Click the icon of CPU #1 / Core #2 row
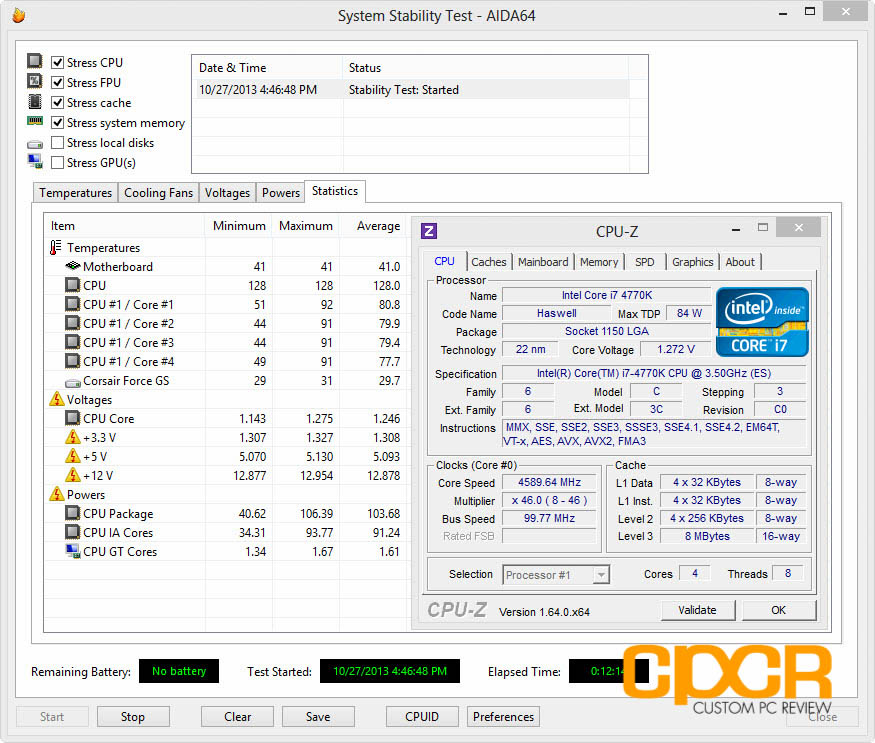This screenshot has width=875, height=743. (x=73, y=323)
